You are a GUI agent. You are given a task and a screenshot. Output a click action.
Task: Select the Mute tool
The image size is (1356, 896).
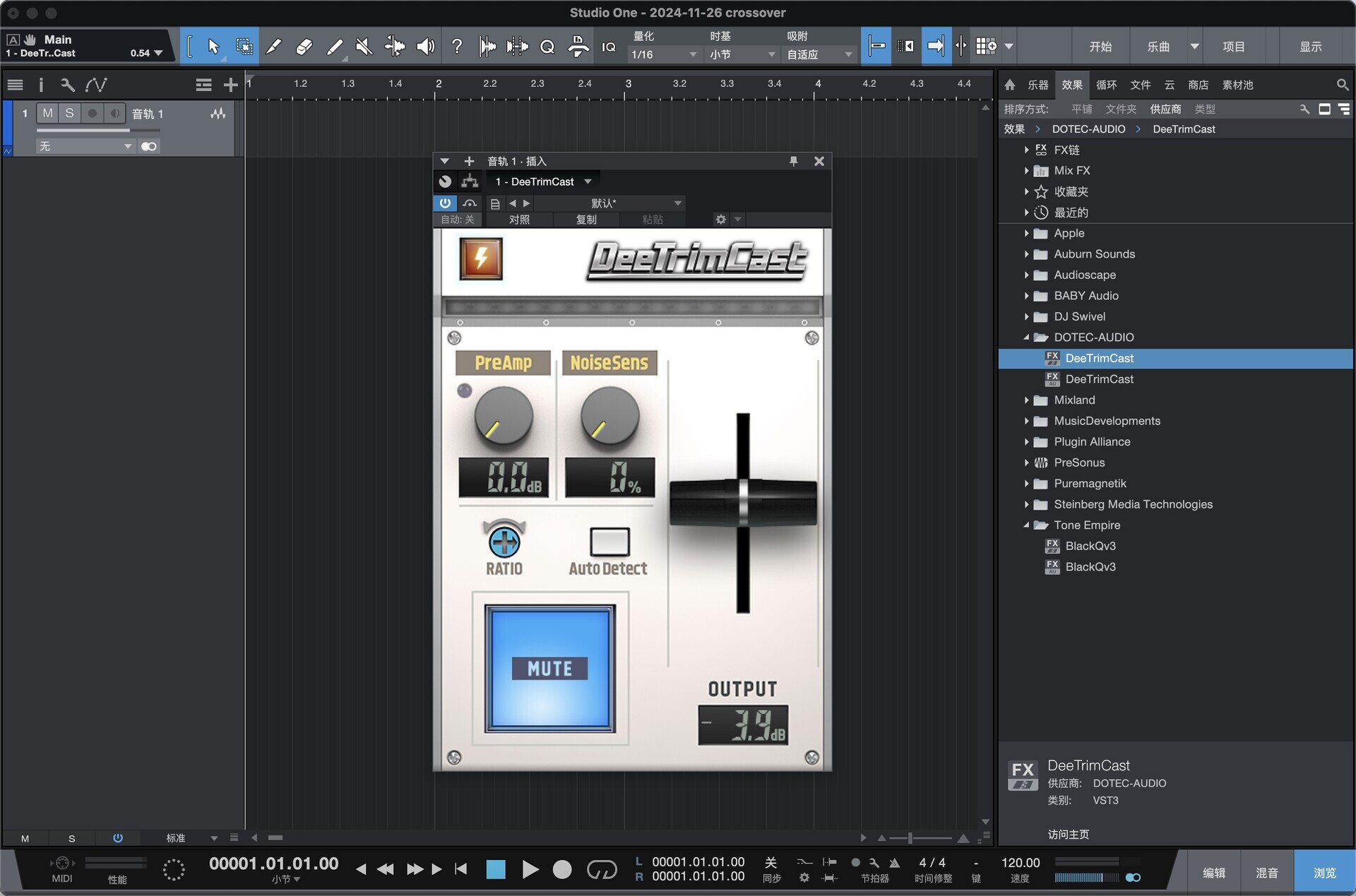click(364, 47)
